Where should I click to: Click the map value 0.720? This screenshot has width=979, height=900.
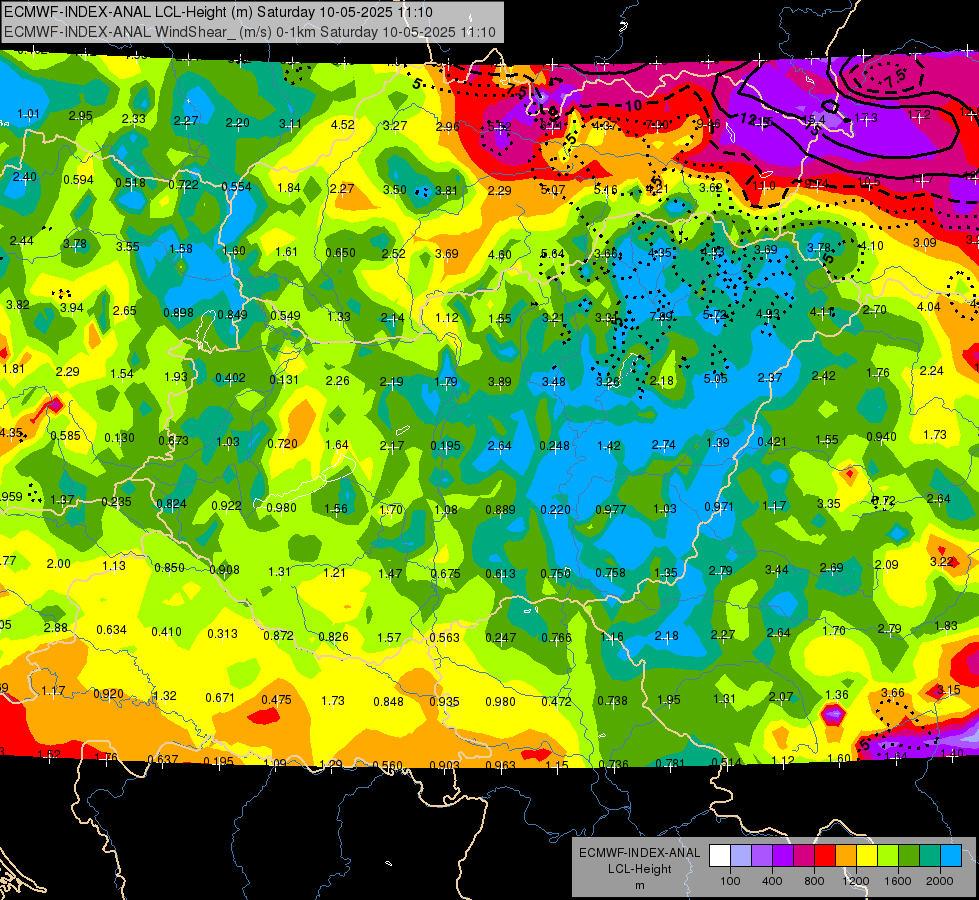coord(283,443)
